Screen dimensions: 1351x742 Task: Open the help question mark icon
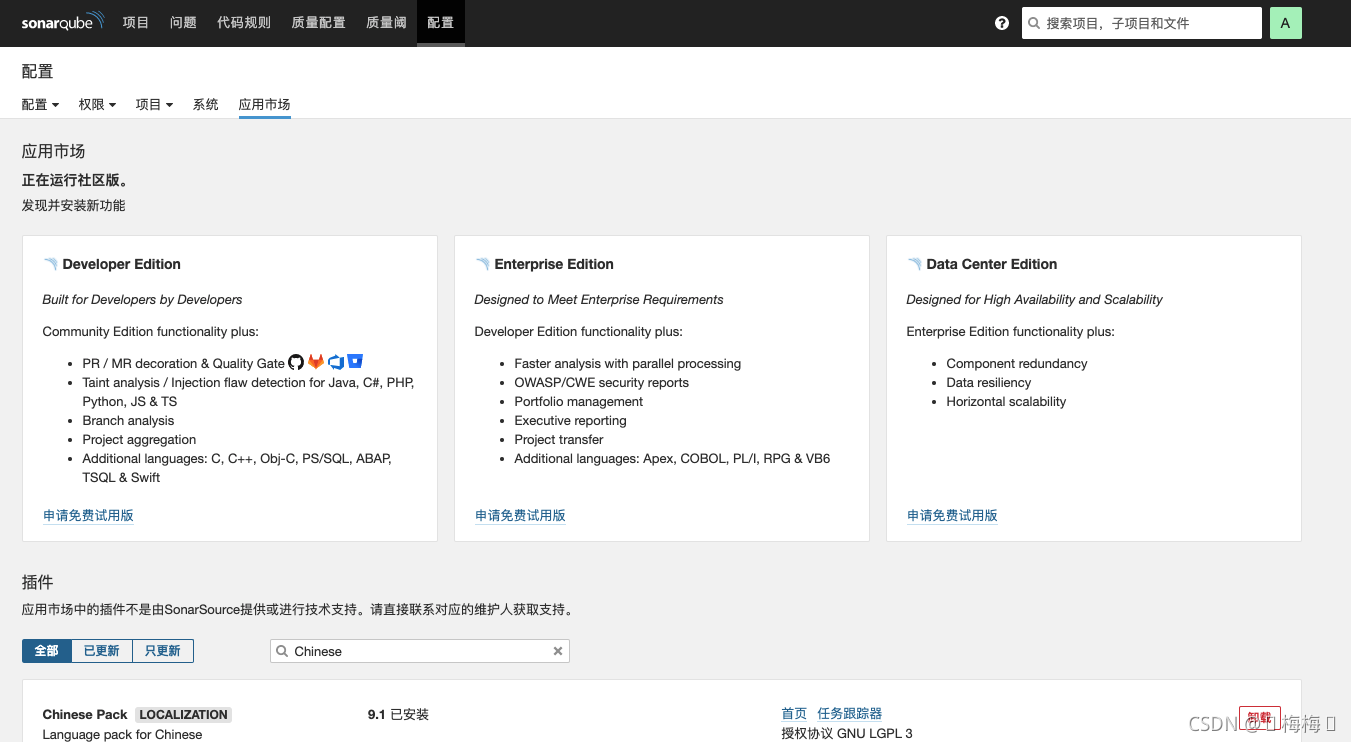point(1002,23)
